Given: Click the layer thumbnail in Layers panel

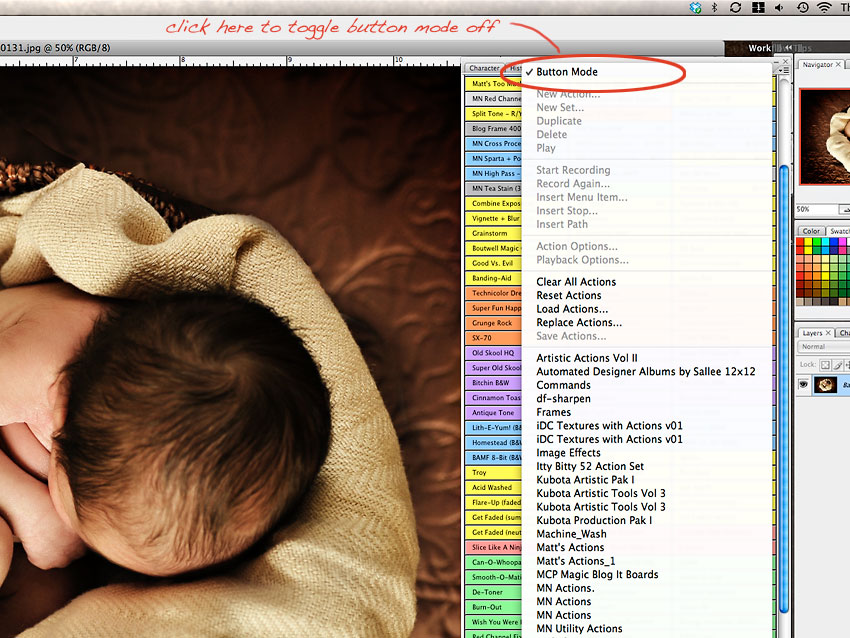Looking at the screenshot, I should pyautogui.click(x=826, y=385).
